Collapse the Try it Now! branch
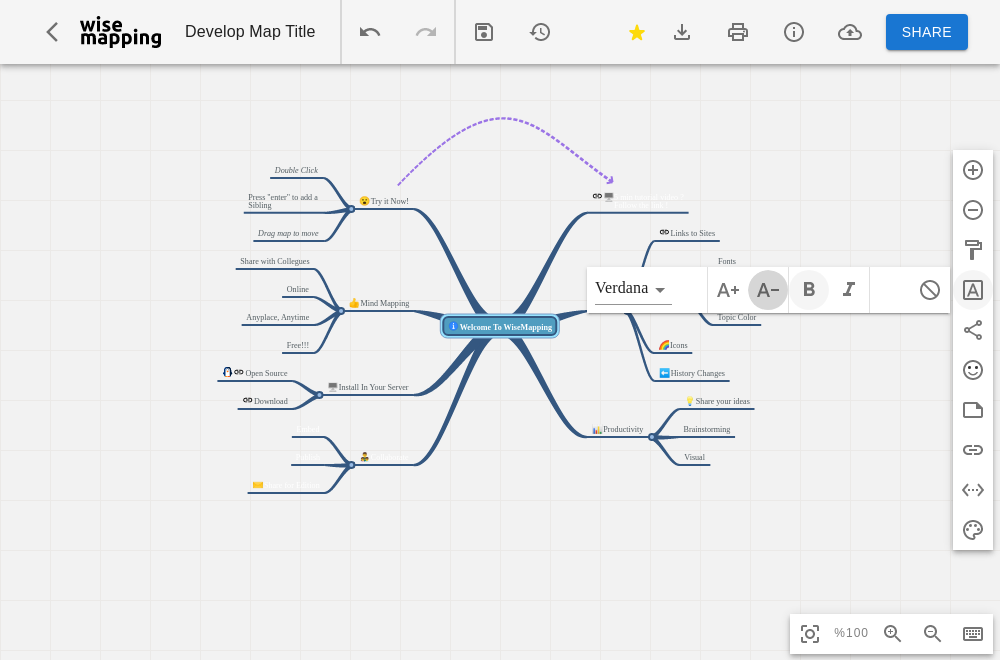Viewport: 1000px width, 660px height. 351,209
